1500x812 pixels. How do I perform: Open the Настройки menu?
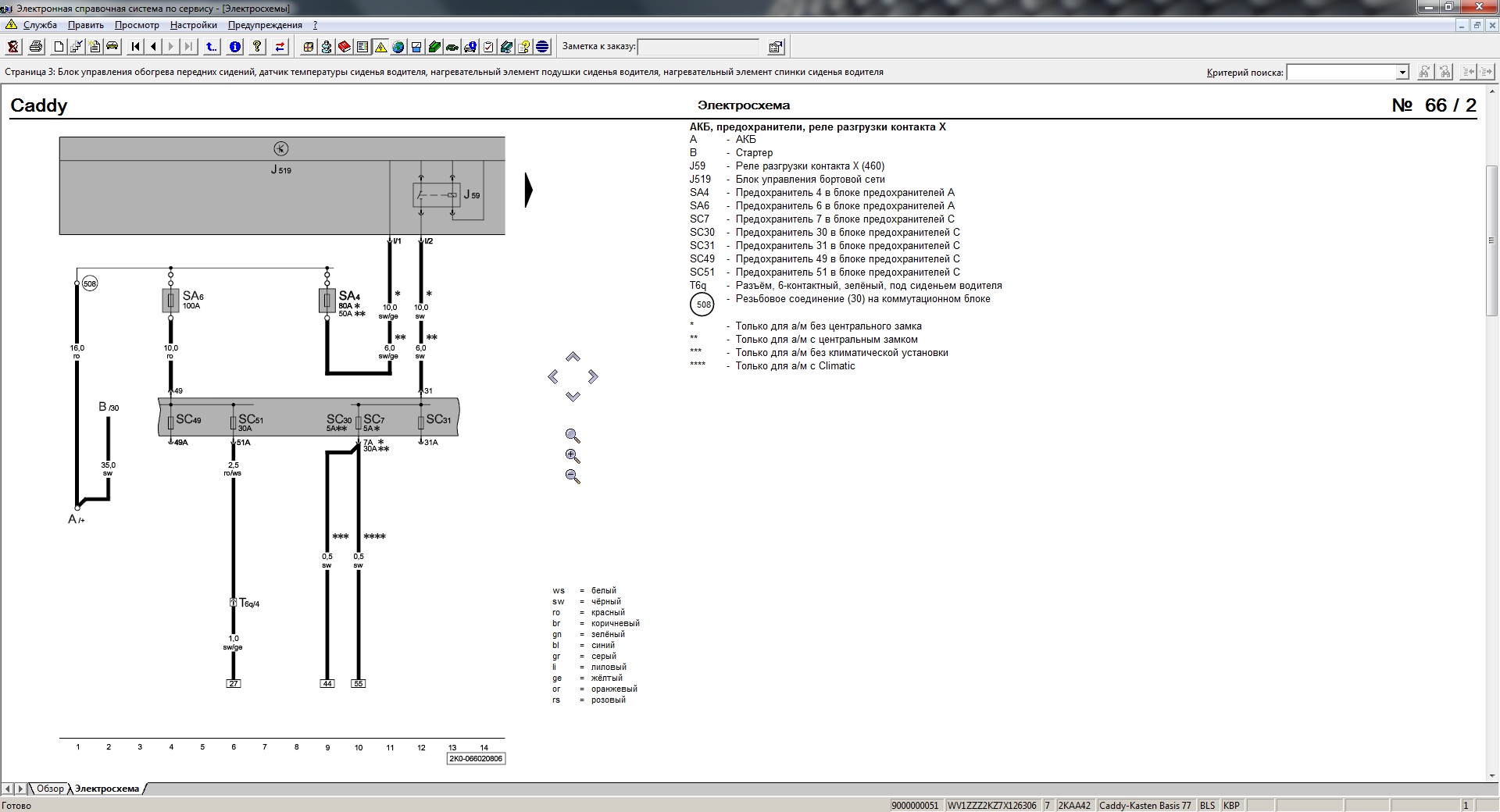point(194,25)
